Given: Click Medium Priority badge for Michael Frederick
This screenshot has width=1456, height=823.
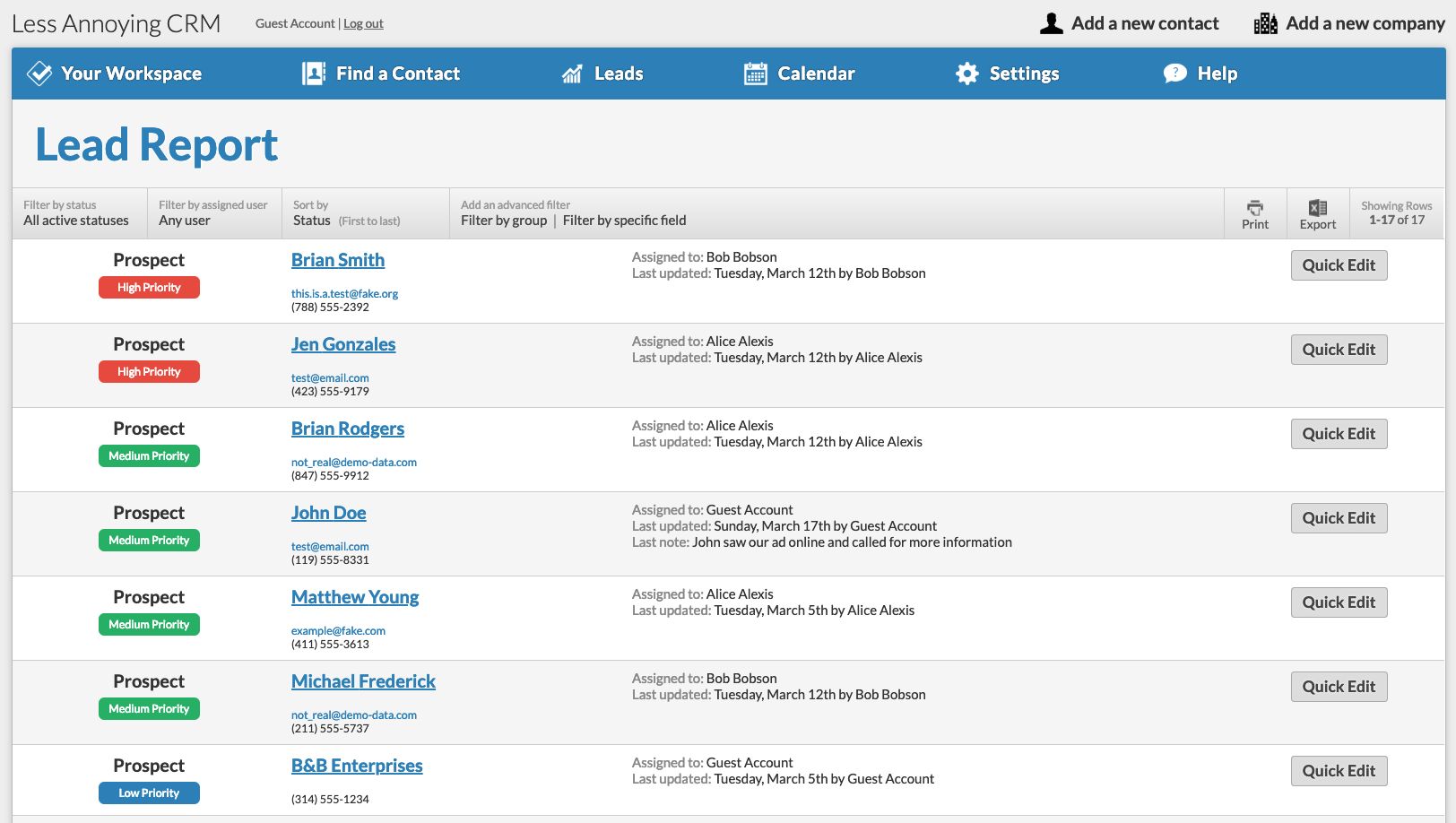Looking at the screenshot, I should pos(149,709).
